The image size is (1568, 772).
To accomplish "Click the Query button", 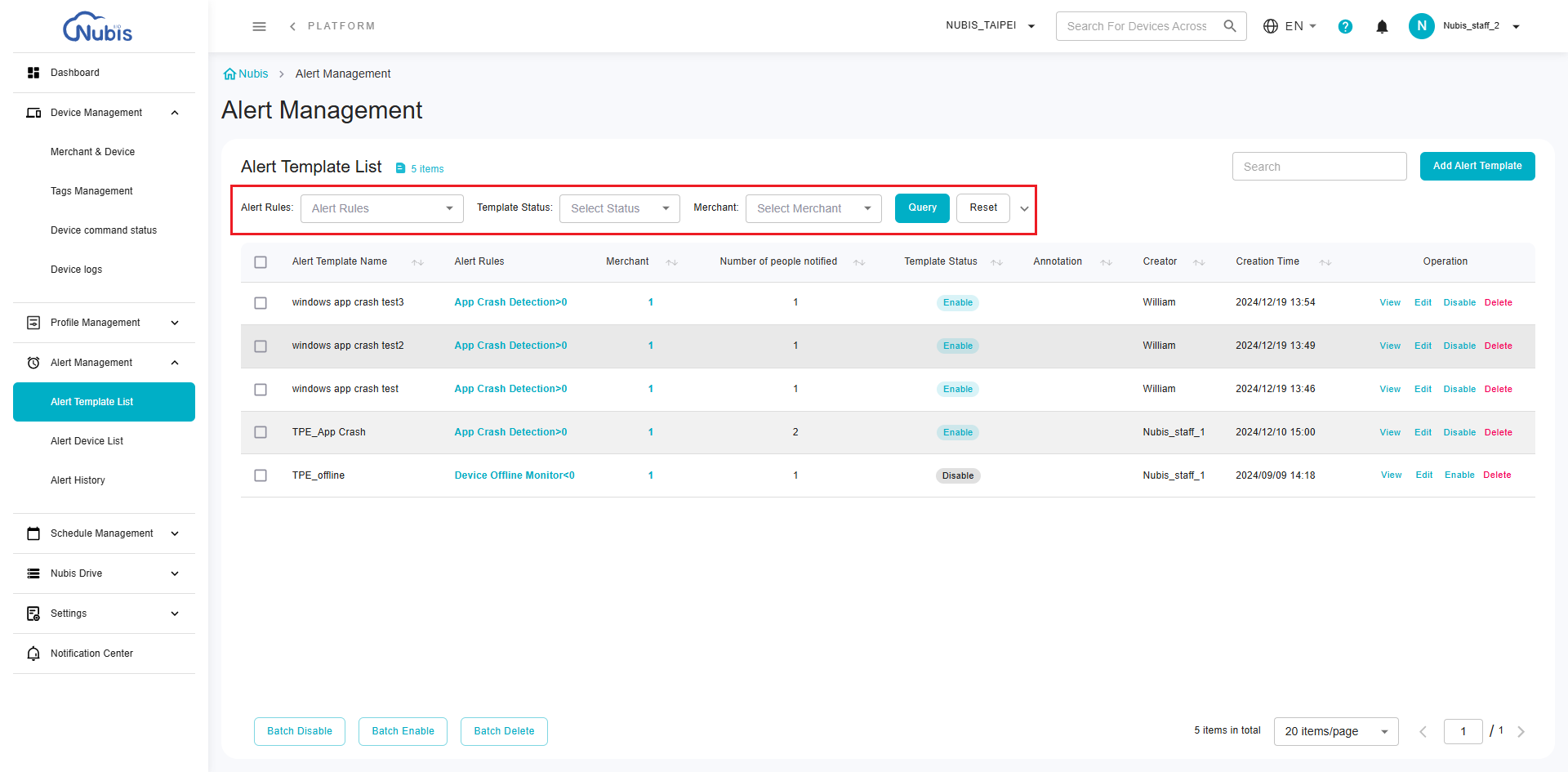I will pyautogui.click(x=922, y=208).
